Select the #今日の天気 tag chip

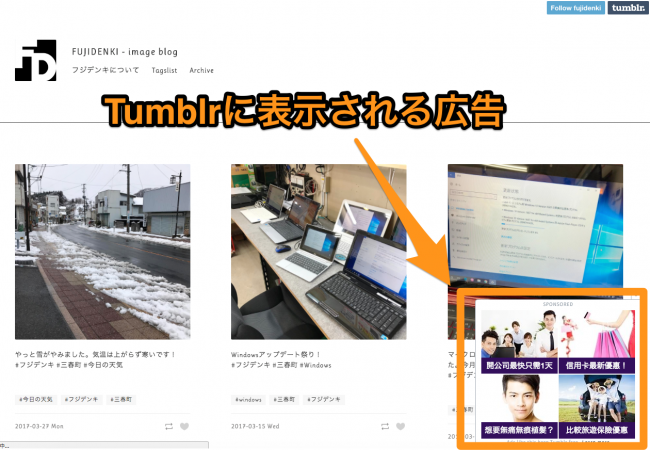[37, 399]
